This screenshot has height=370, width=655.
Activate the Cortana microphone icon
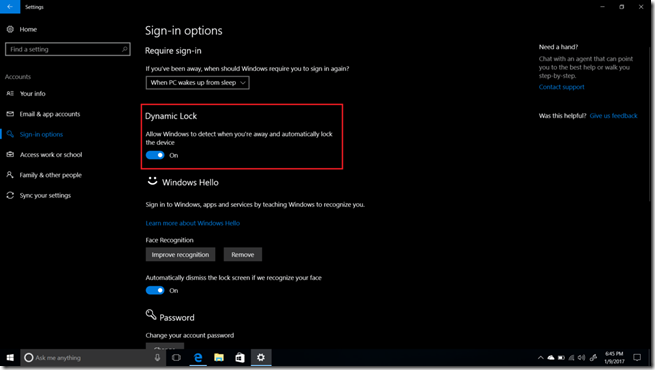click(157, 357)
